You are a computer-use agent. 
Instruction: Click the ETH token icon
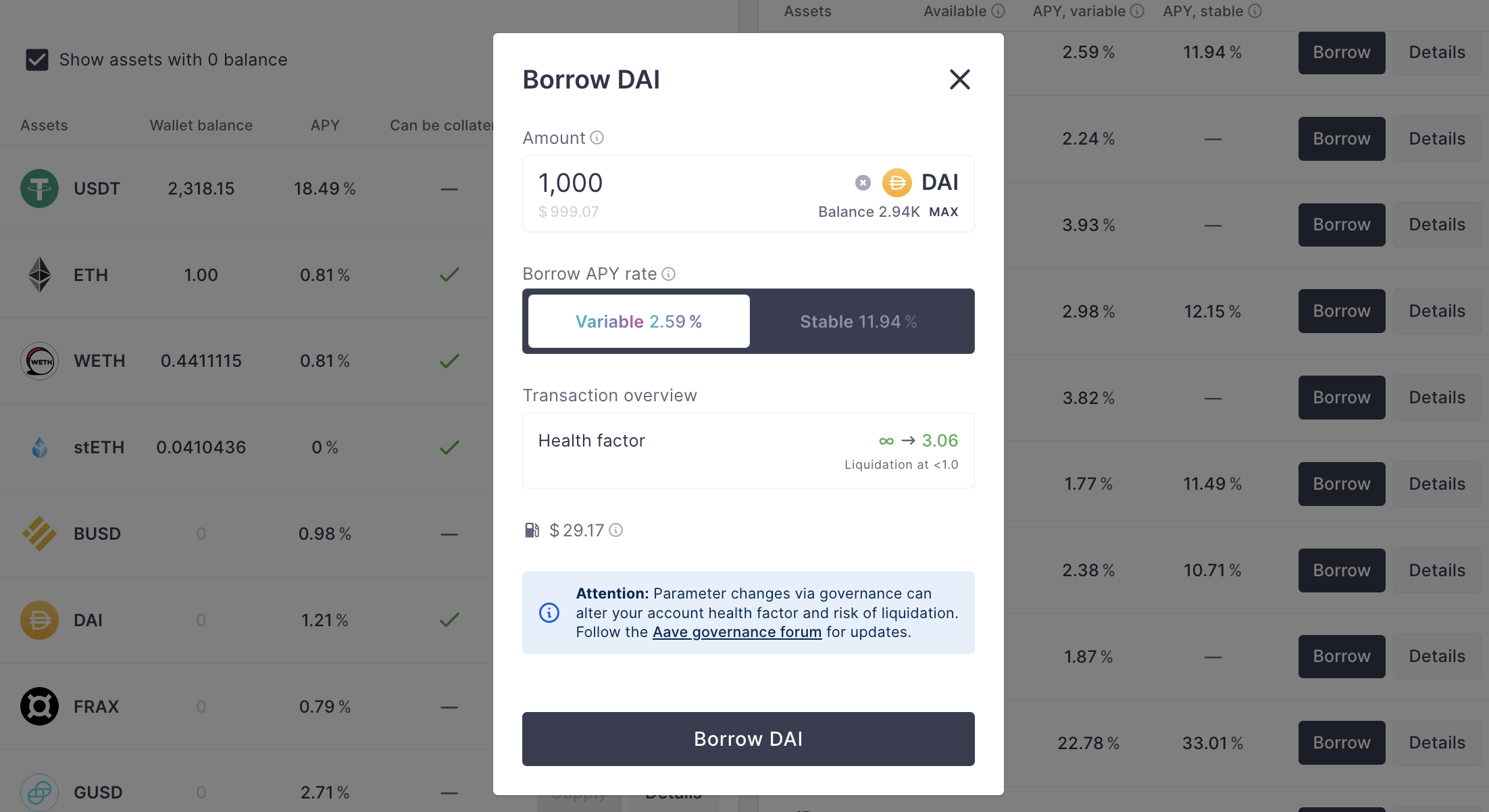(39, 275)
